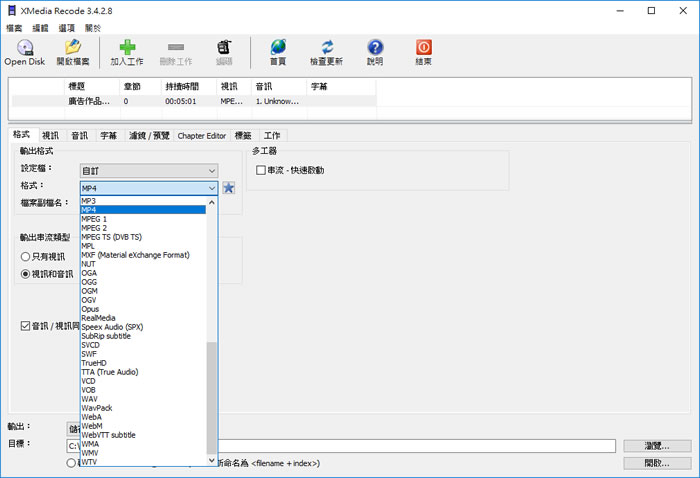Image resolution: width=700 pixels, height=478 pixels.
Task: Click the 開啟... button
Action: point(657,463)
